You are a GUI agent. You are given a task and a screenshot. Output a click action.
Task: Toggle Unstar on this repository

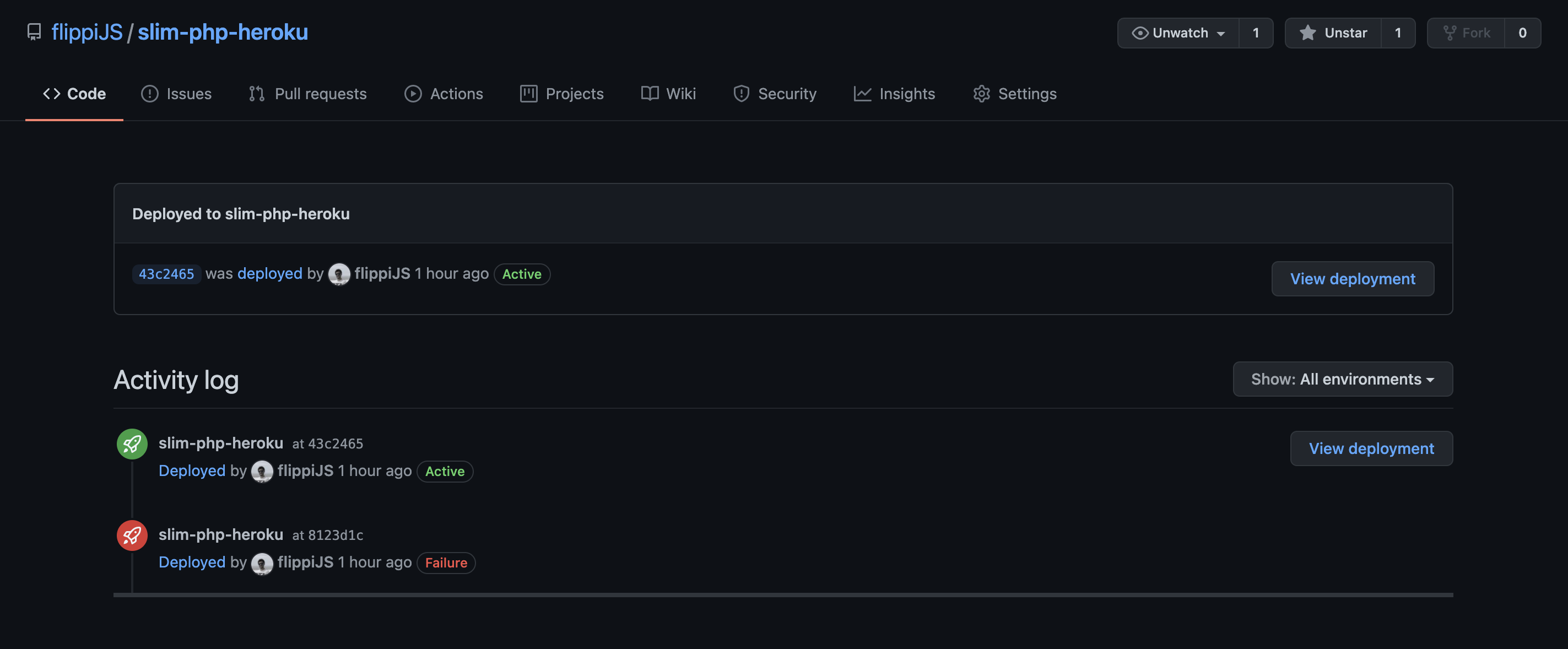coord(1333,33)
